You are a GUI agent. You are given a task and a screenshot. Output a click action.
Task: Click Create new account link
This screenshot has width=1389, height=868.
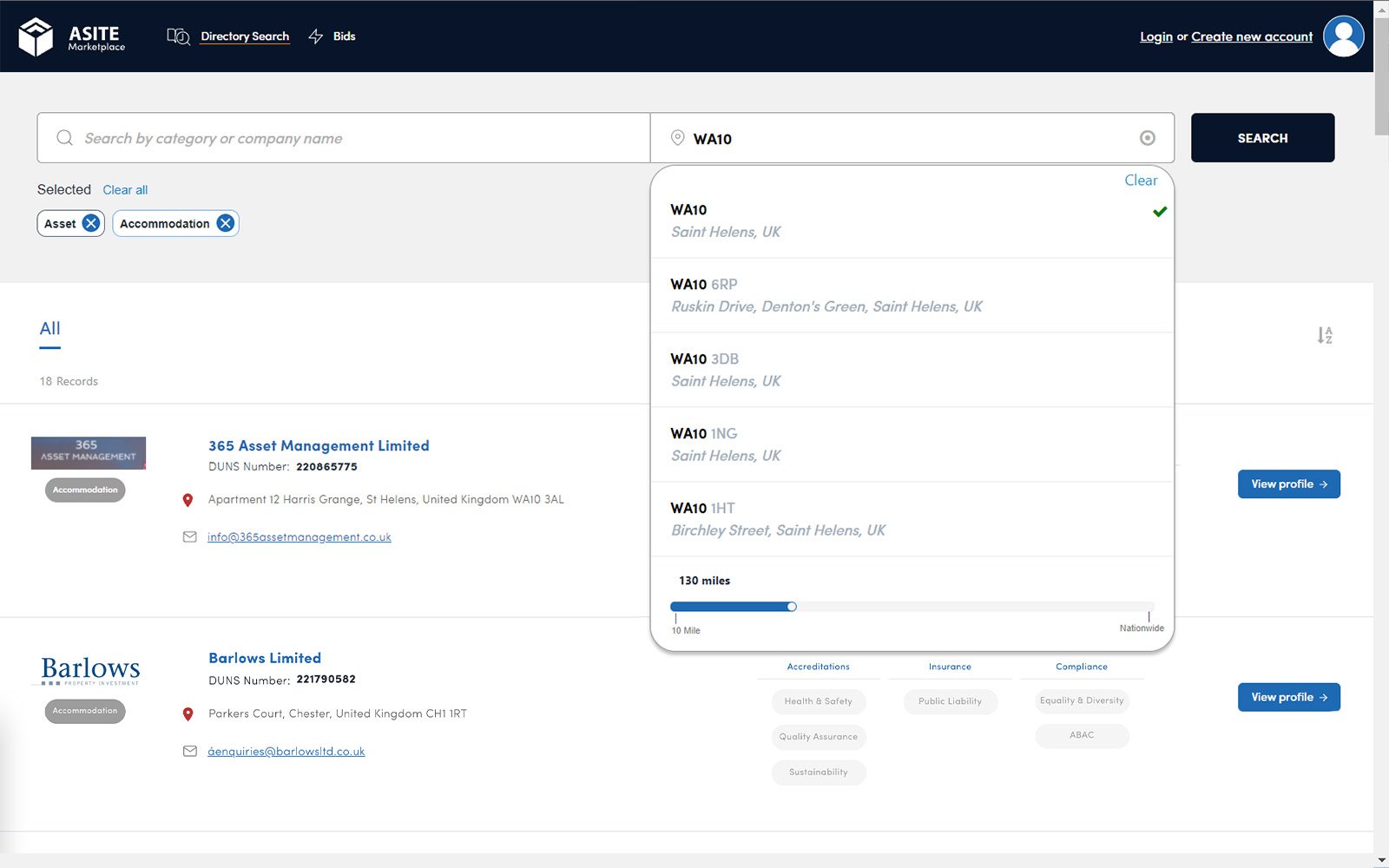(1252, 36)
